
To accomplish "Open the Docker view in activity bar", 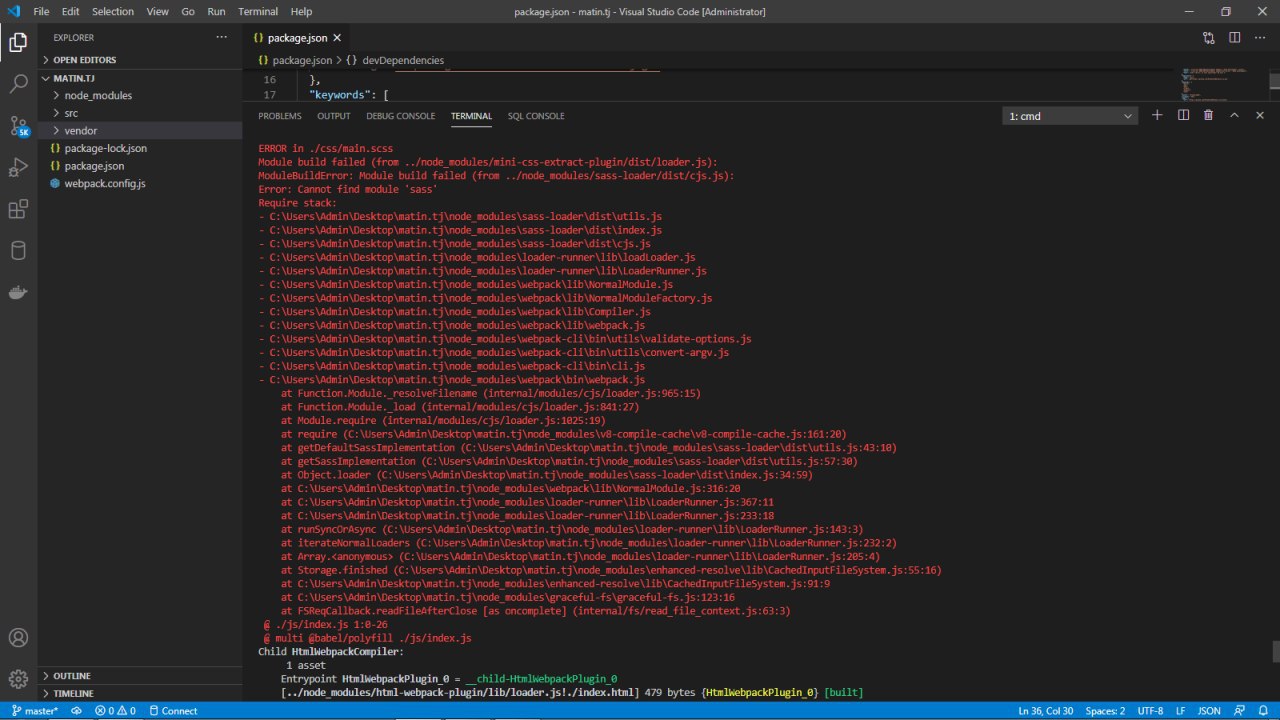I will pyautogui.click(x=18, y=293).
